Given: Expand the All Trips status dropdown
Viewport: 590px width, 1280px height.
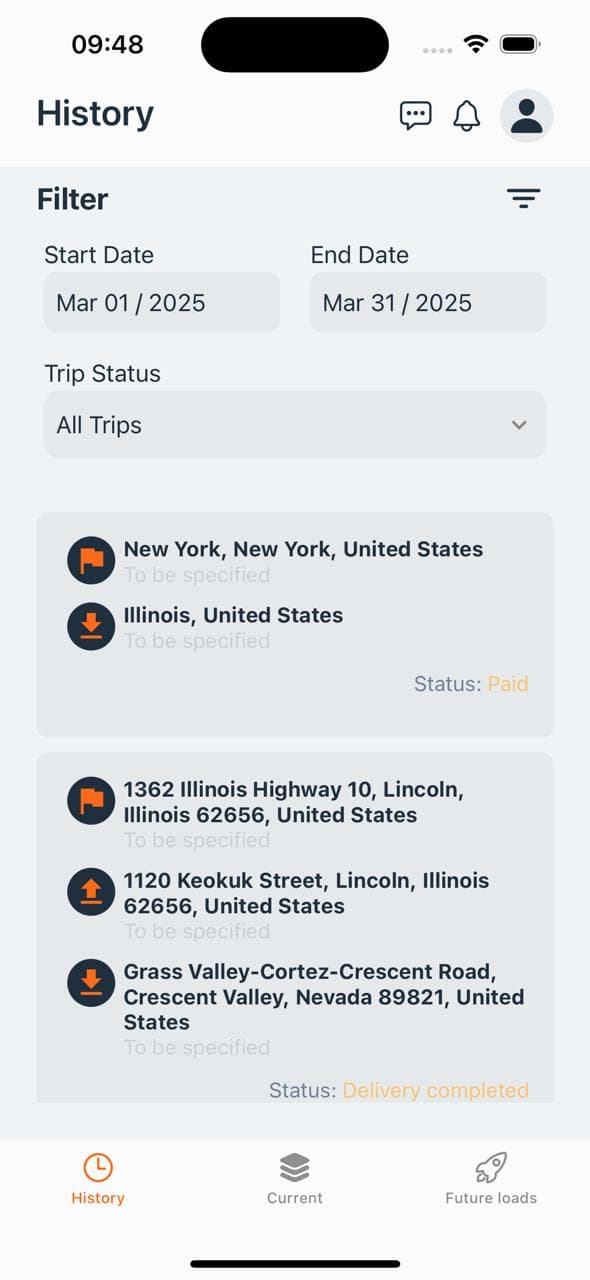Looking at the screenshot, I should pos(295,424).
